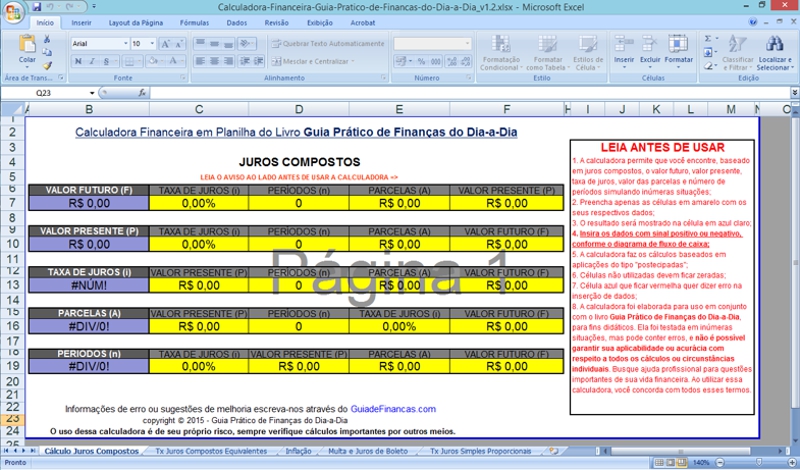Click the insert function fx button
This screenshot has width=800, height=470.
click(x=142, y=93)
